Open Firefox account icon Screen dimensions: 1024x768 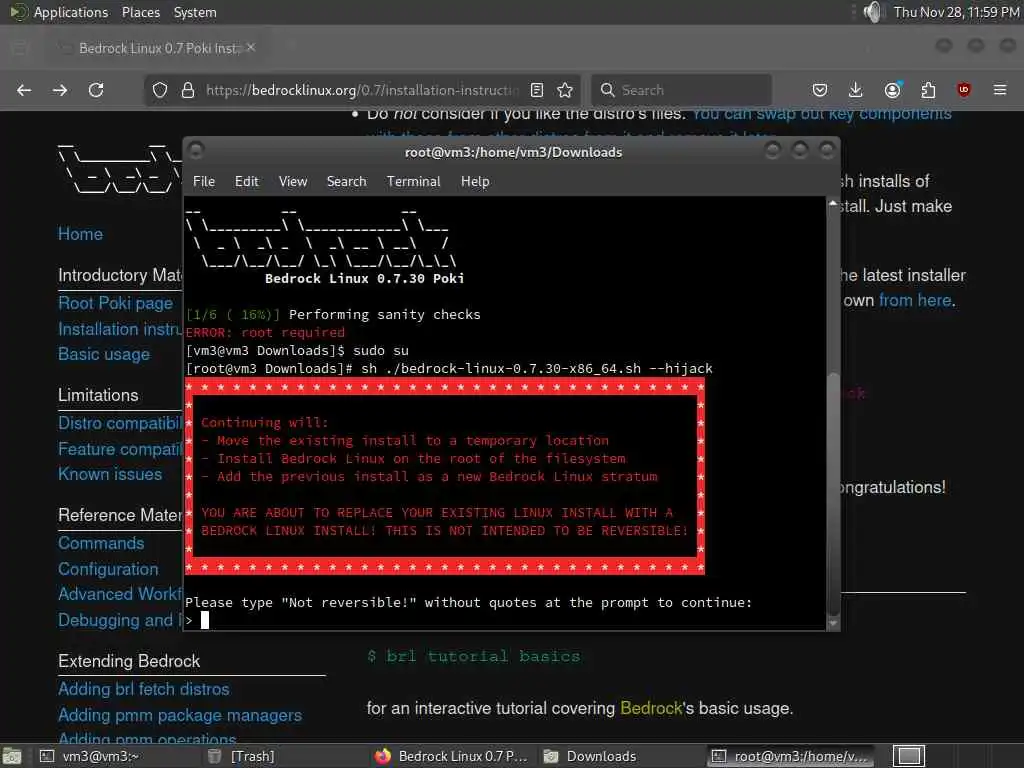click(893, 90)
